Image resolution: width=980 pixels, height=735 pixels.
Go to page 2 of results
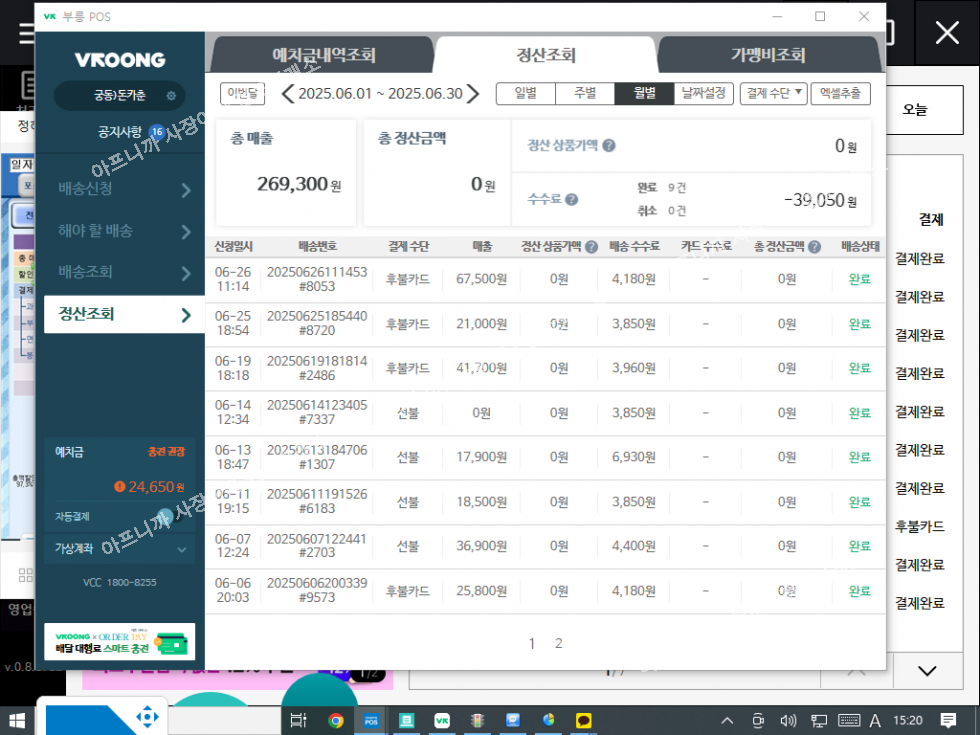[x=559, y=643]
